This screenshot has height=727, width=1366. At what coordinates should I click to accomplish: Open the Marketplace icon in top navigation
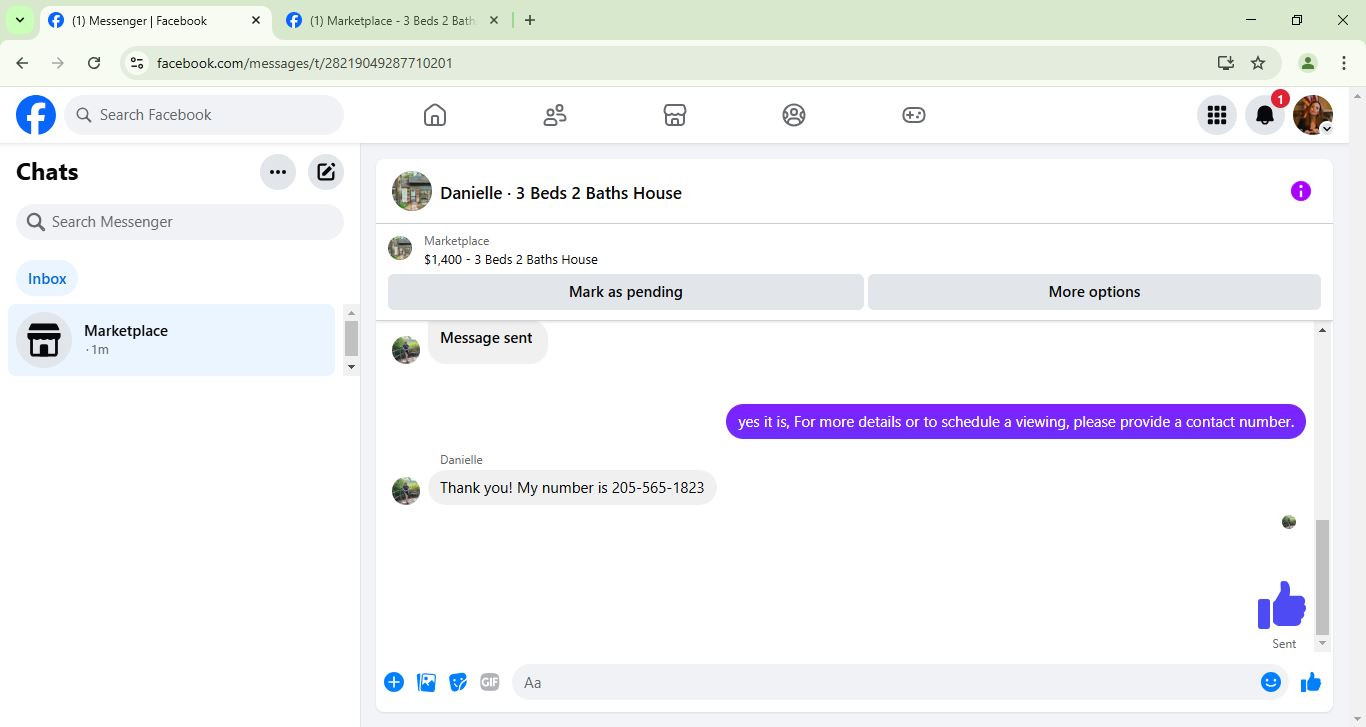click(x=675, y=115)
